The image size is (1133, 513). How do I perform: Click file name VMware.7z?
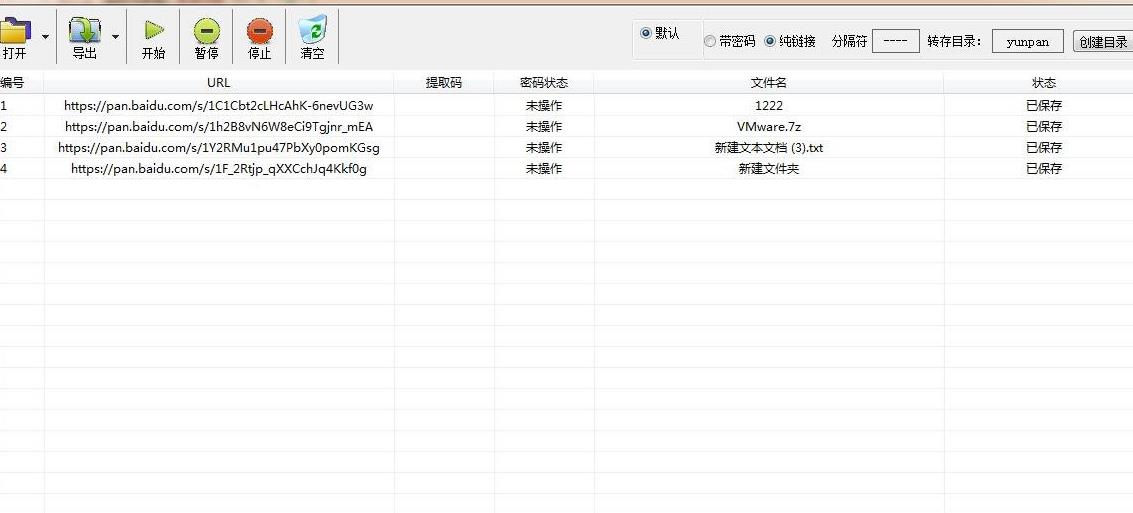tap(769, 126)
